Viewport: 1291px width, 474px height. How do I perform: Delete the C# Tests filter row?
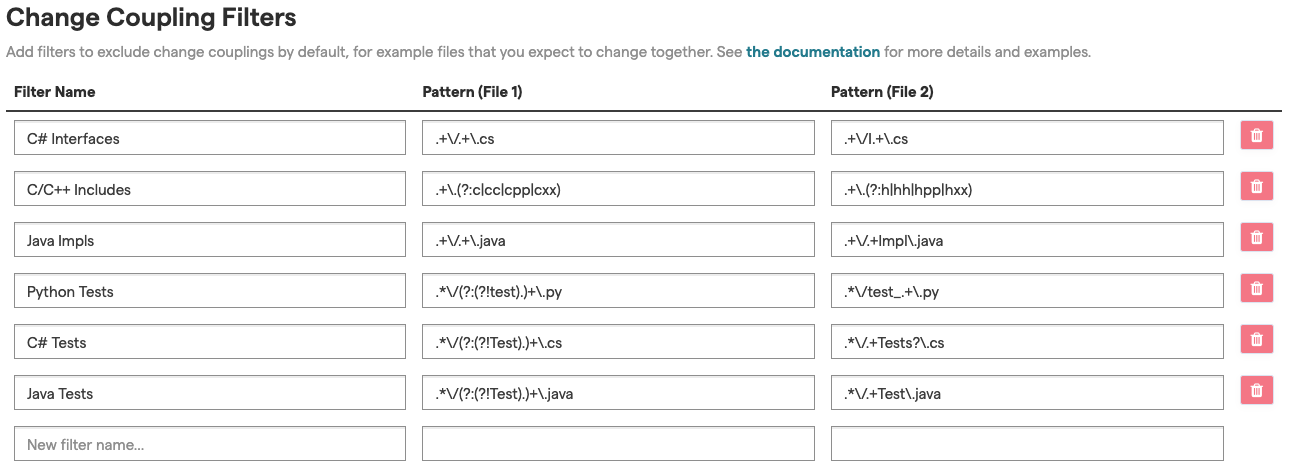(1256, 340)
